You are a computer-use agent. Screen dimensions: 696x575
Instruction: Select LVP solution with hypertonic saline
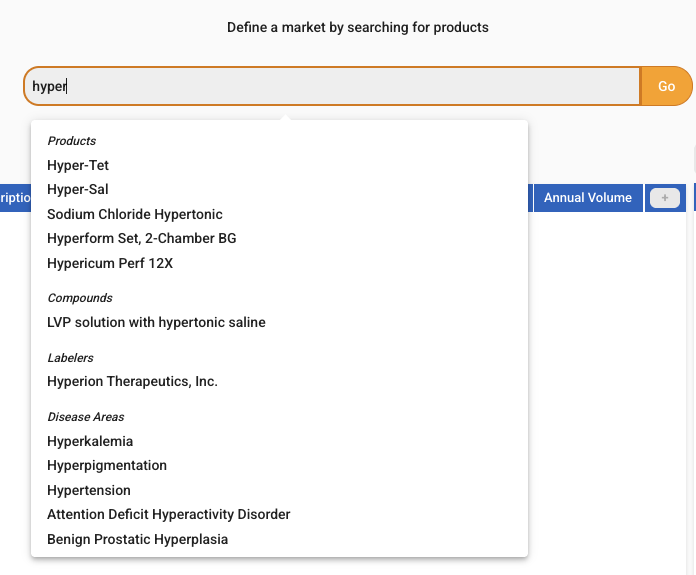point(156,322)
